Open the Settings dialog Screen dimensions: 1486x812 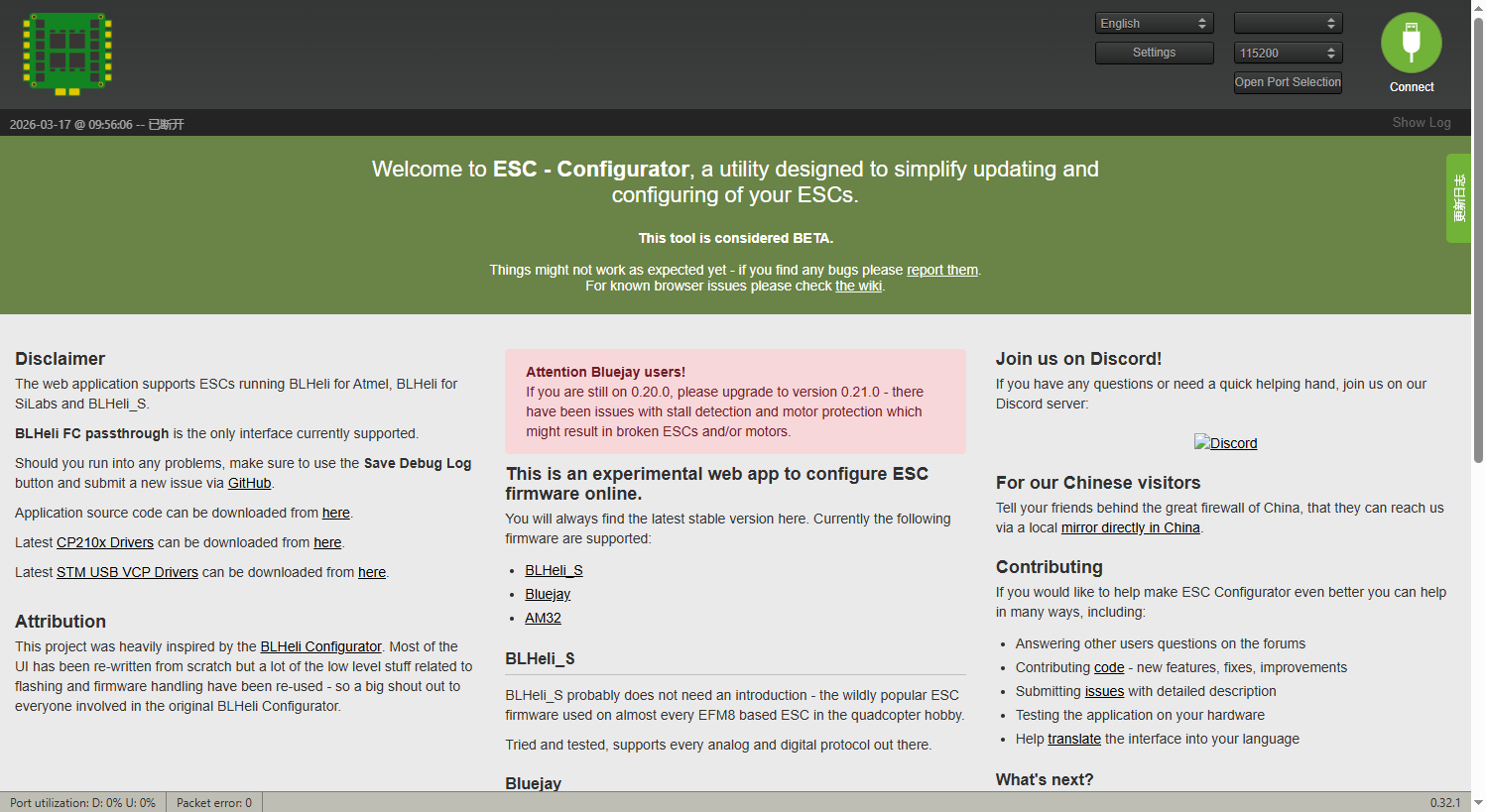(x=1154, y=53)
